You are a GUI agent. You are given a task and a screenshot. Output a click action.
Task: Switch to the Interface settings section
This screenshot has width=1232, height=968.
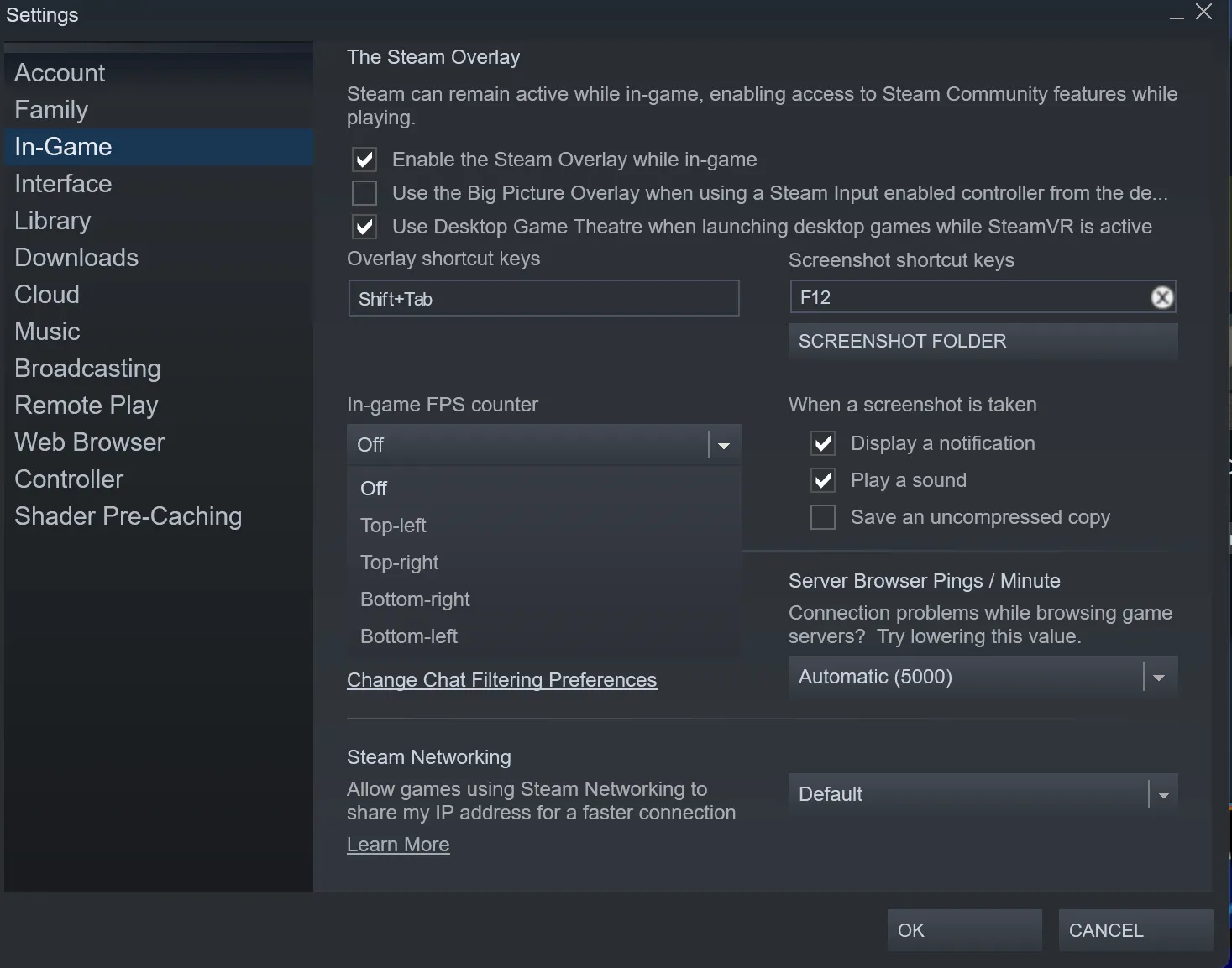[x=62, y=183]
